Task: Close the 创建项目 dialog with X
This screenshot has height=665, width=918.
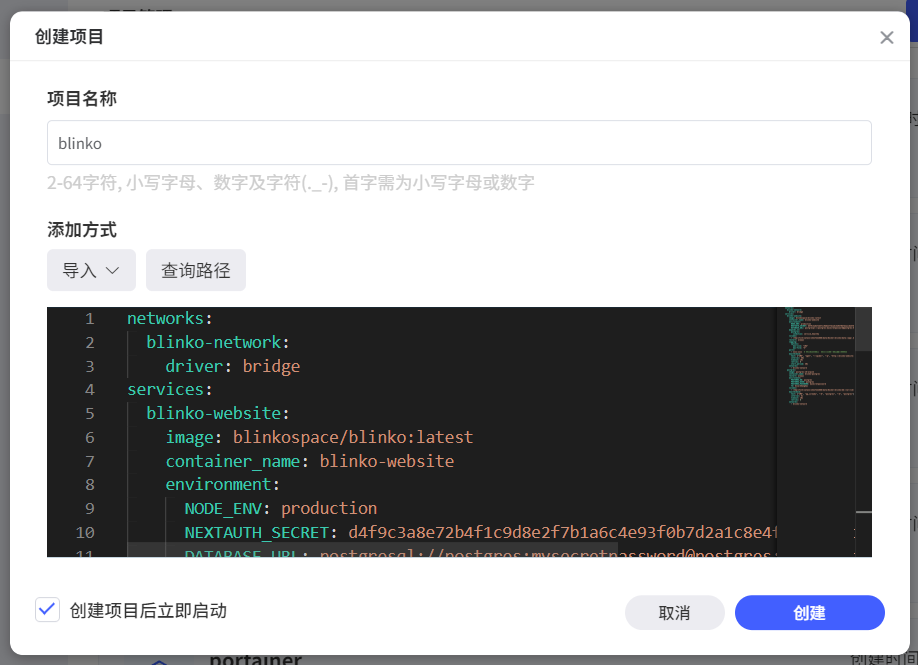Action: tap(886, 37)
